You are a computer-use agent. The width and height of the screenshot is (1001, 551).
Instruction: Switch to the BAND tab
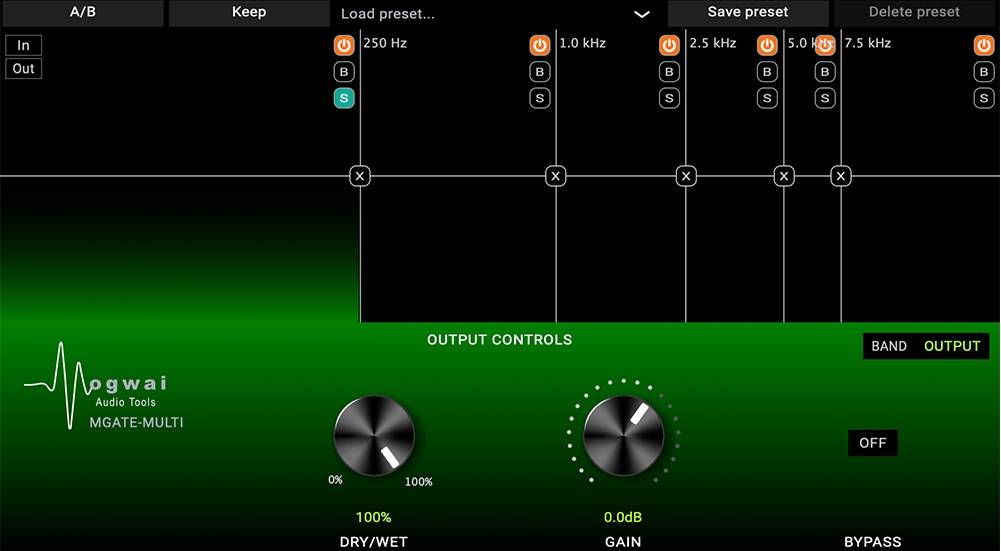pyautogui.click(x=889, y=346)
